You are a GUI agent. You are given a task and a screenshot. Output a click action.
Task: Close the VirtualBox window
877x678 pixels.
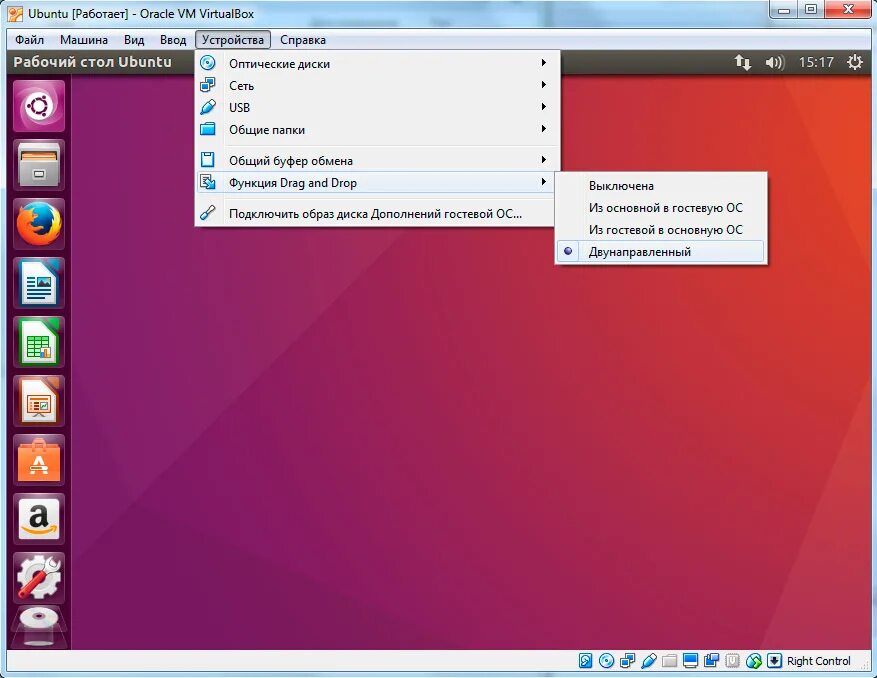click(x=848, y=10)
